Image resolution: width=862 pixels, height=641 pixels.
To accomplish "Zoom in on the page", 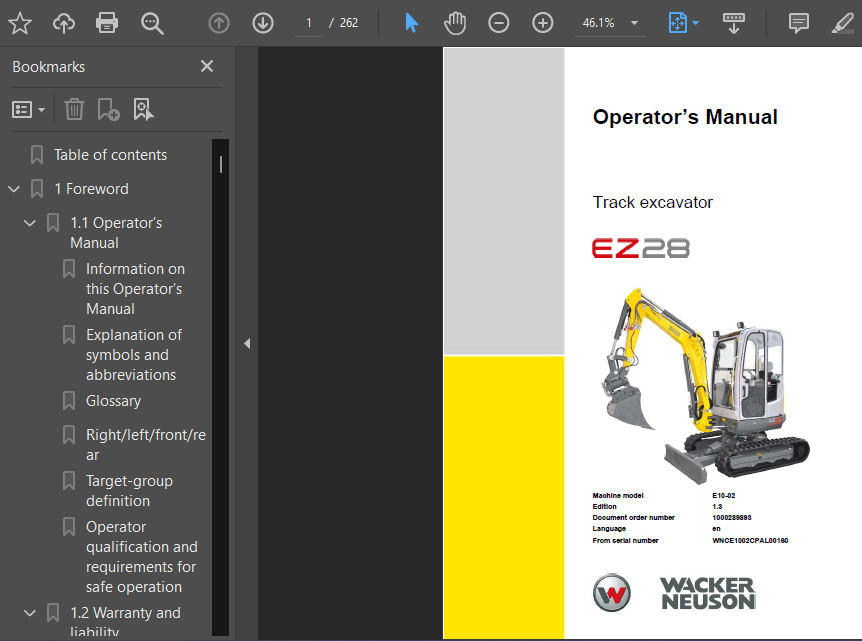I will (542, 22).
